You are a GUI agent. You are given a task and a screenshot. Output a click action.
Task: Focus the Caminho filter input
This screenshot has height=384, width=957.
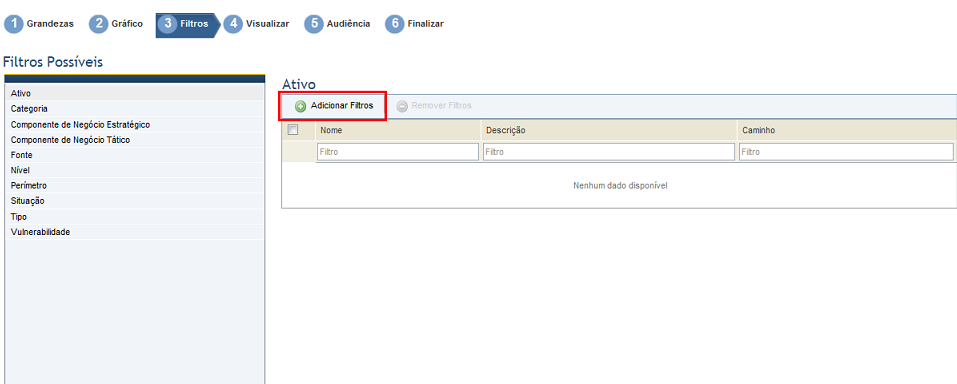(846, 152)
